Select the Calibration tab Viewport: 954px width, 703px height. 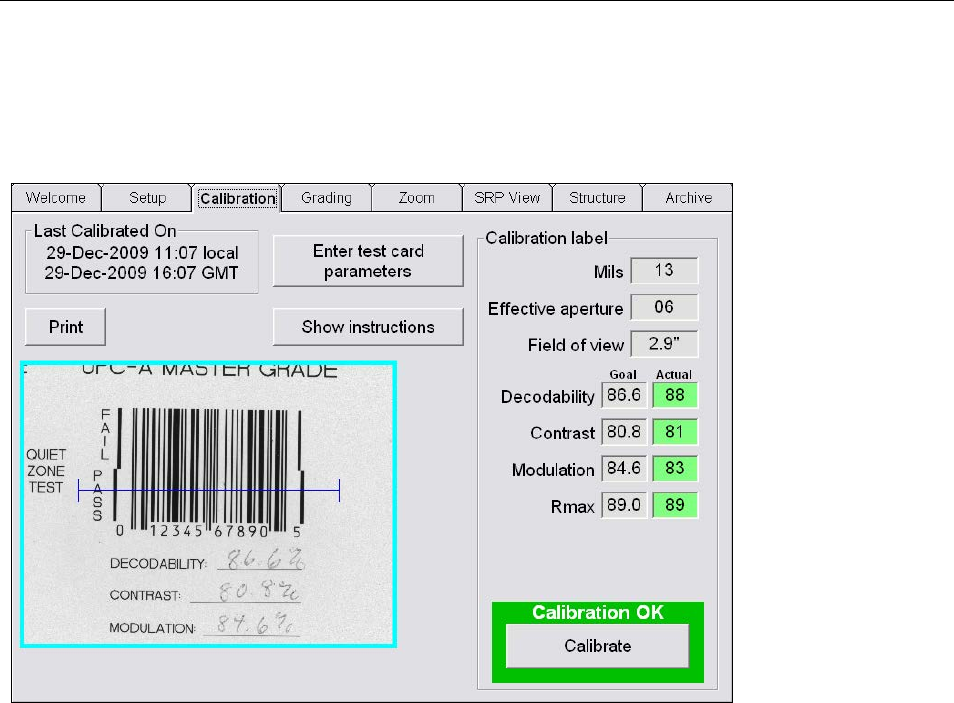point(238,198)
